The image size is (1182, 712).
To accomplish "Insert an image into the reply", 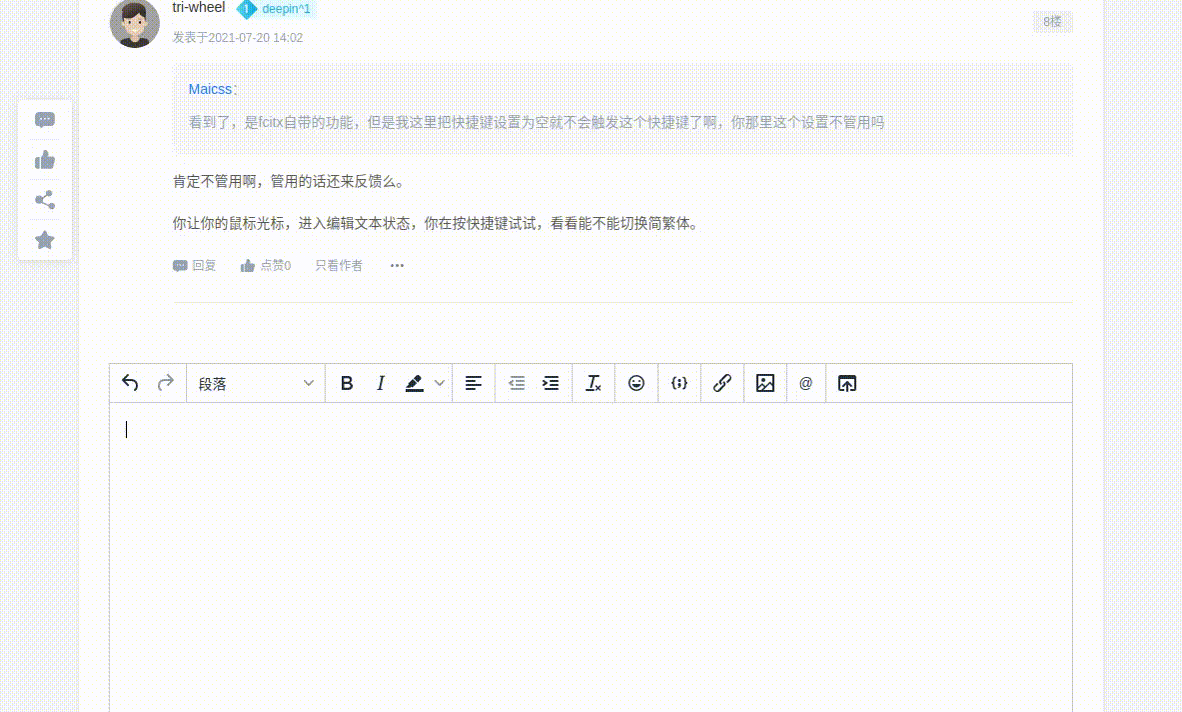I will point(765,384).
